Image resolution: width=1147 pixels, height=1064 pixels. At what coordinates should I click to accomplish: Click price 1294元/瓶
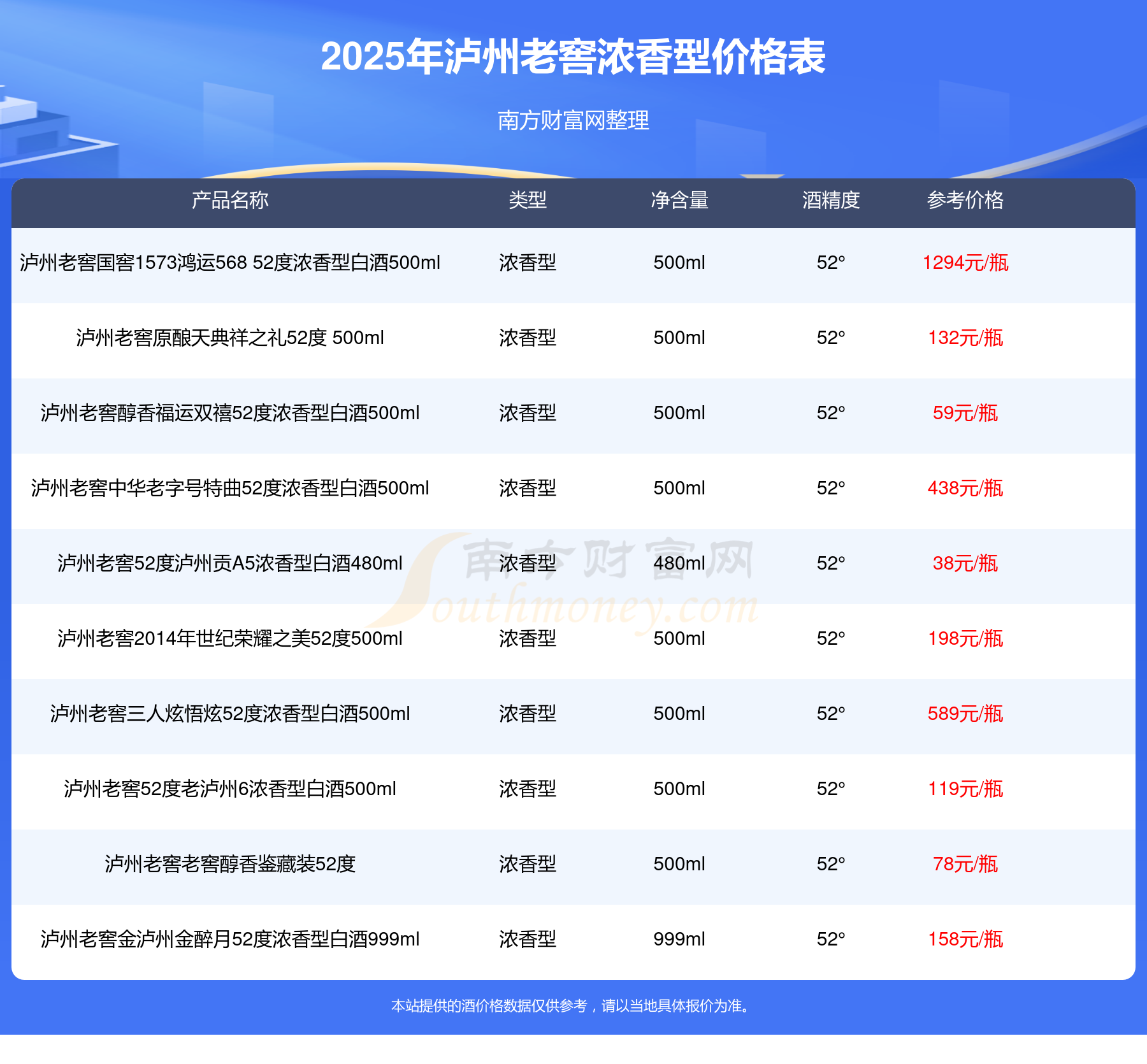tap(965, 262)
